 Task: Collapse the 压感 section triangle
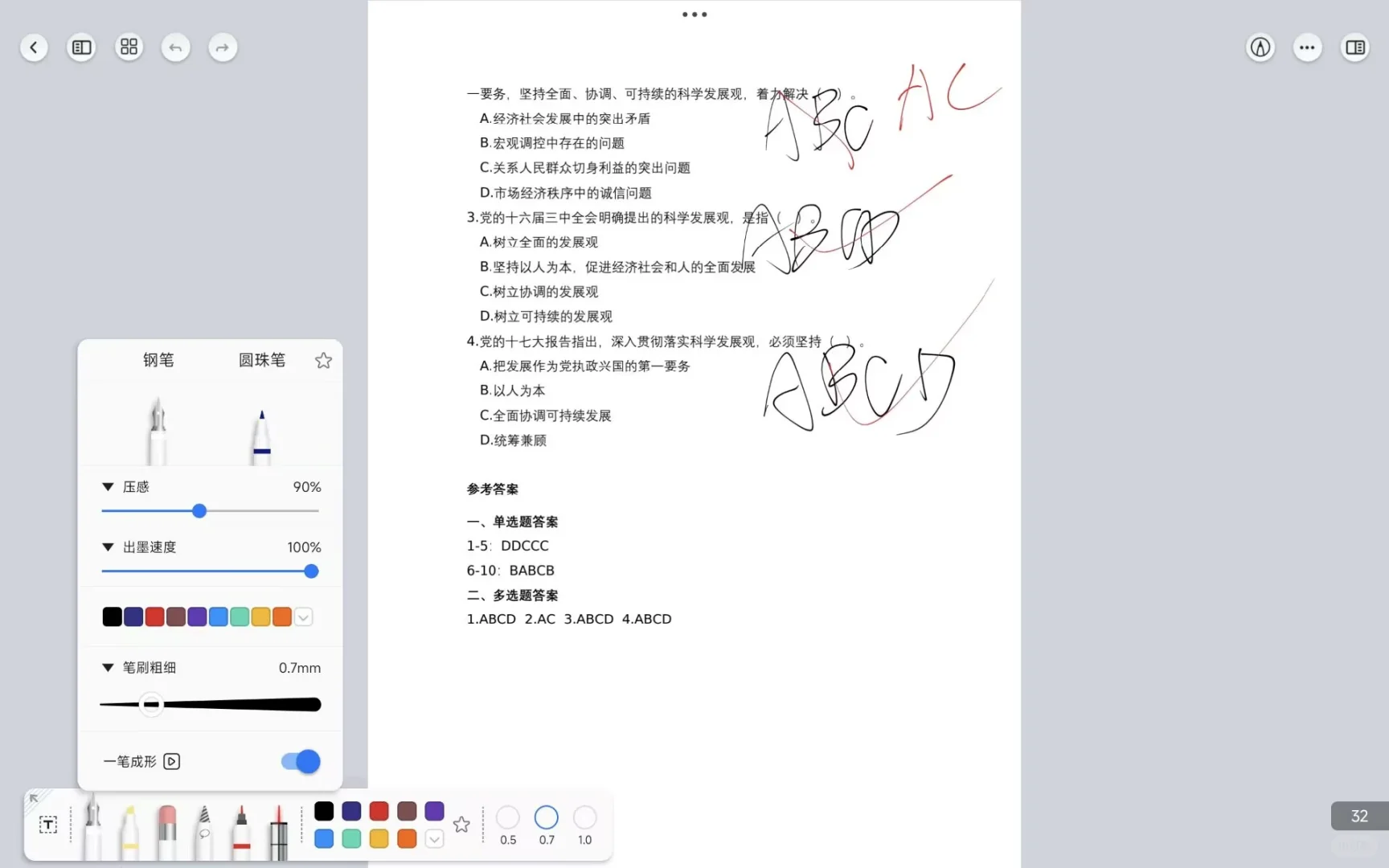point(109,486)
